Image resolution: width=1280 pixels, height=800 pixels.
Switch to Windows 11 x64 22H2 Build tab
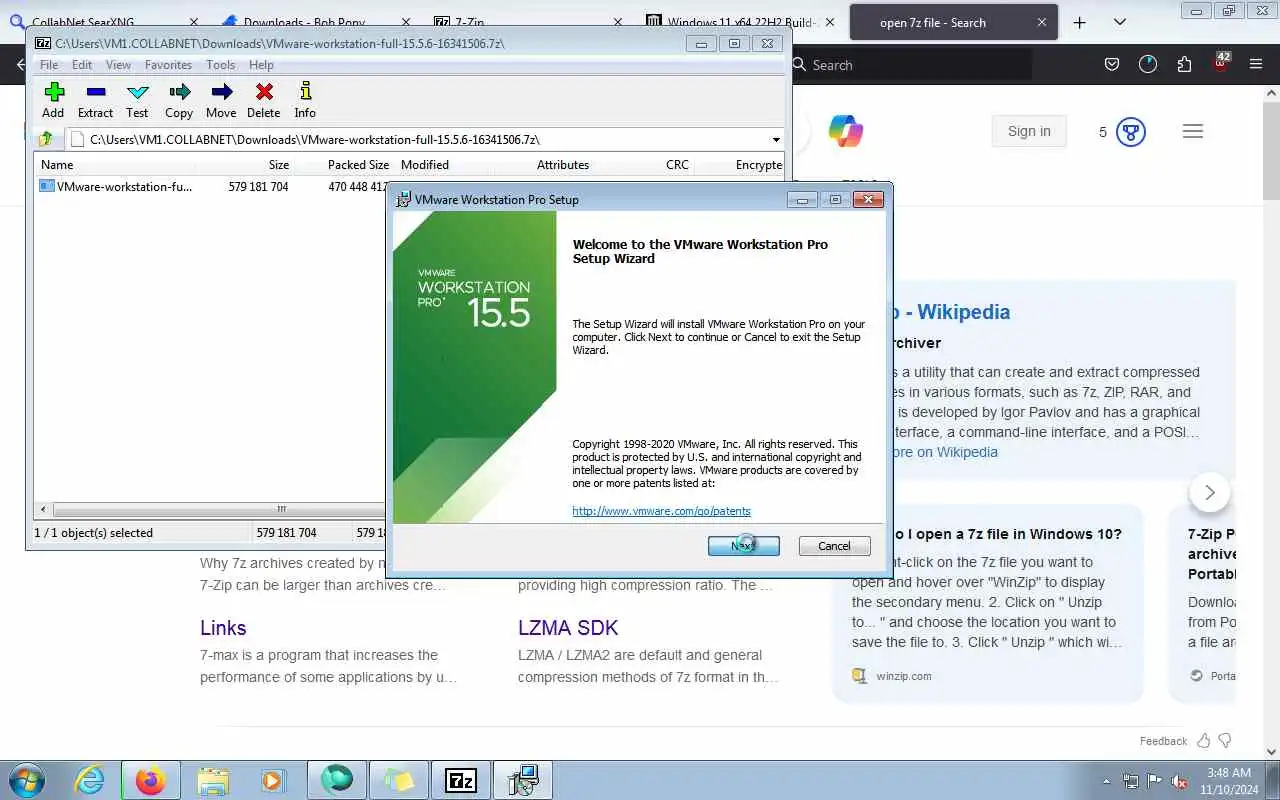pos(739,22)
